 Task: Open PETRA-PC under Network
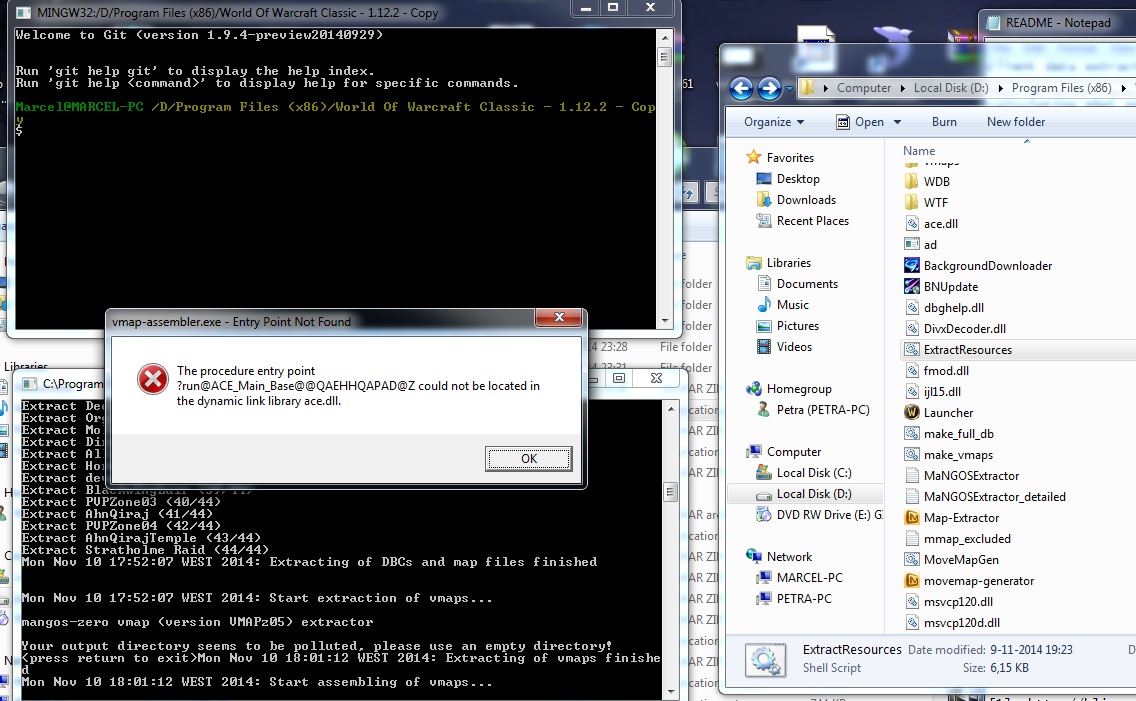(x=803, y=598)
